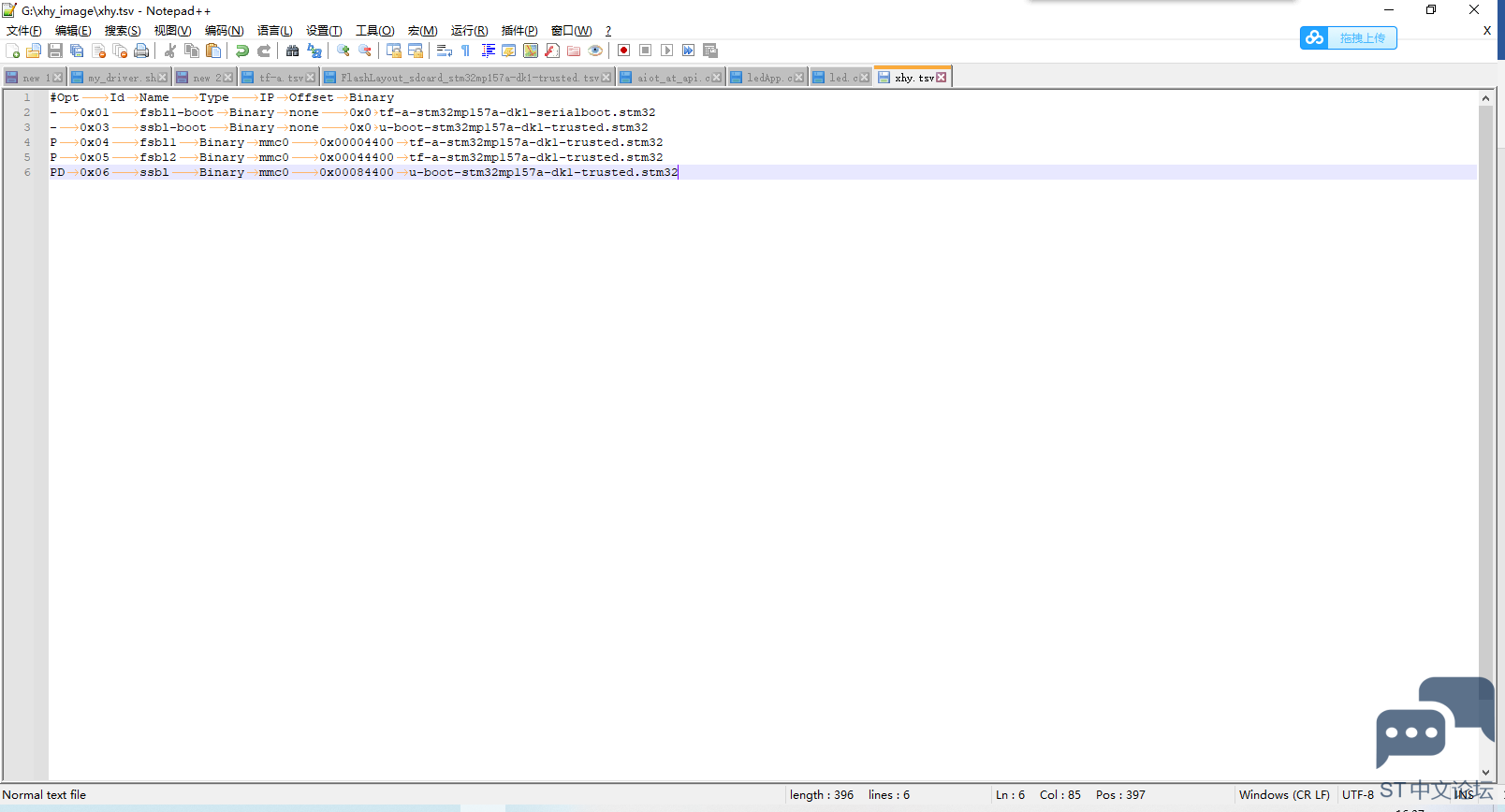This screenshot has height=812, width=1505.
Task: Open the 工具(O) menu
Action: [374, 31]
